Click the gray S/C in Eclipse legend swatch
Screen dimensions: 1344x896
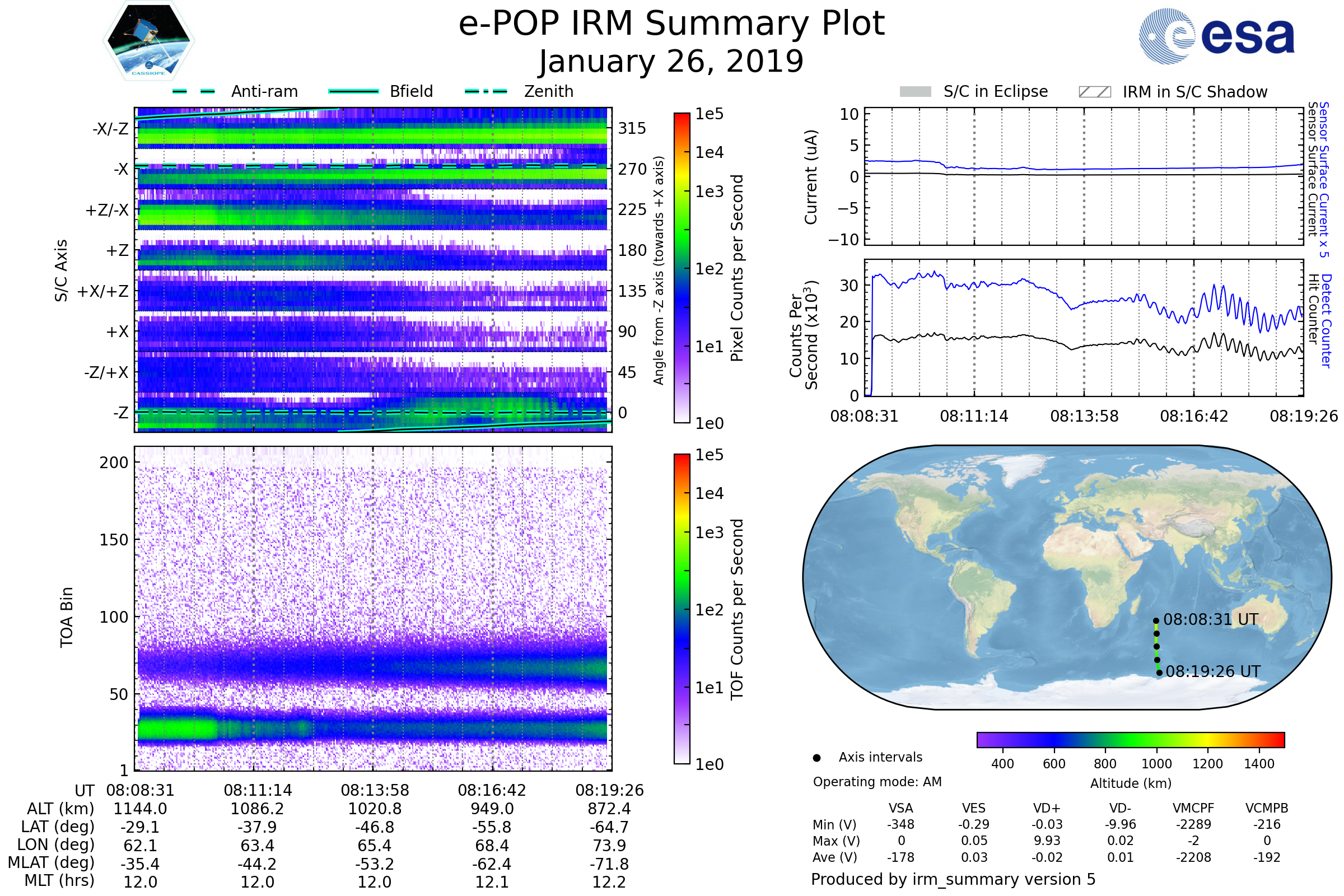coord(915,92)
